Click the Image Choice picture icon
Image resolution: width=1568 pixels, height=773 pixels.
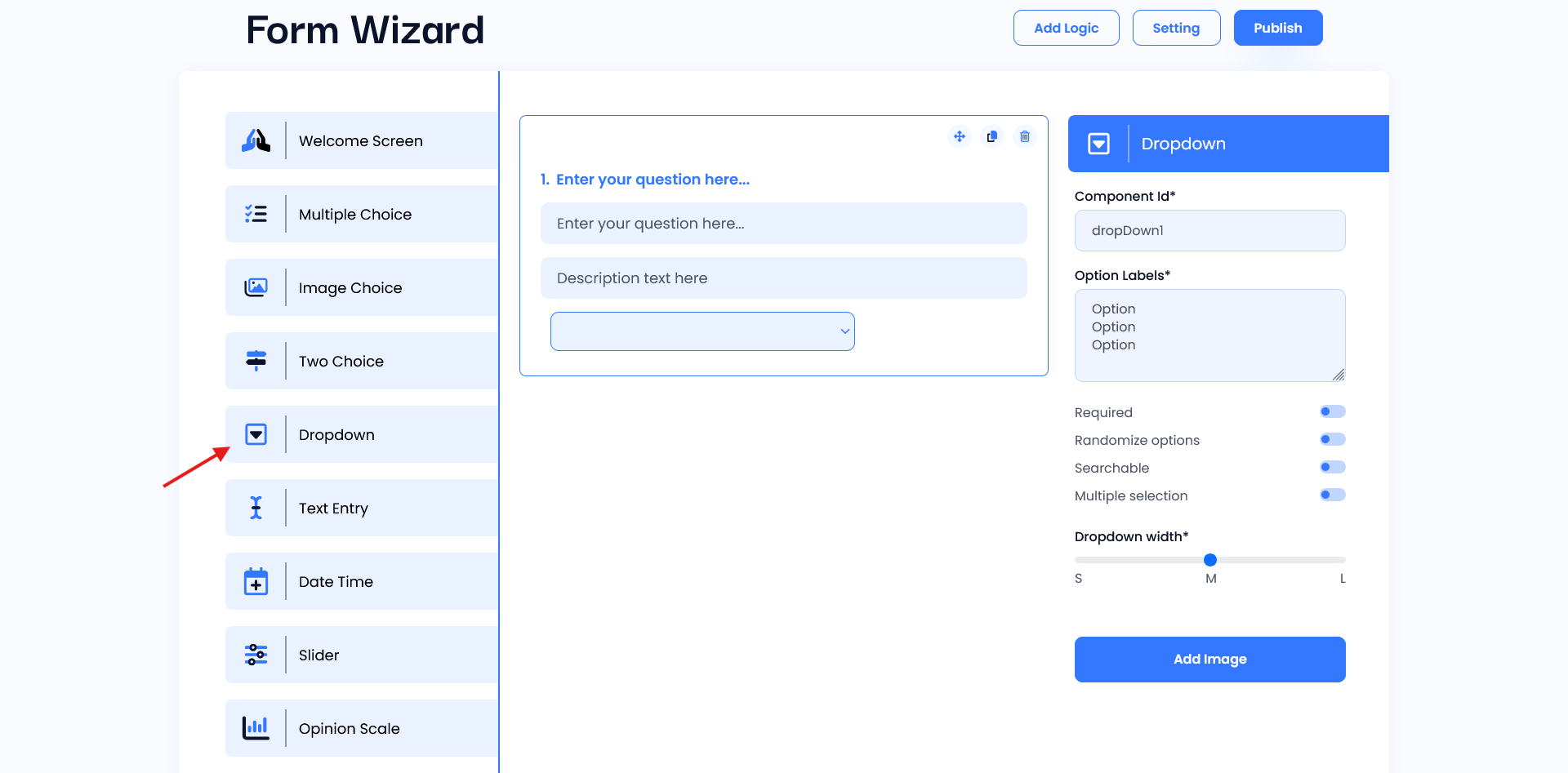click(x=256, y=287)
